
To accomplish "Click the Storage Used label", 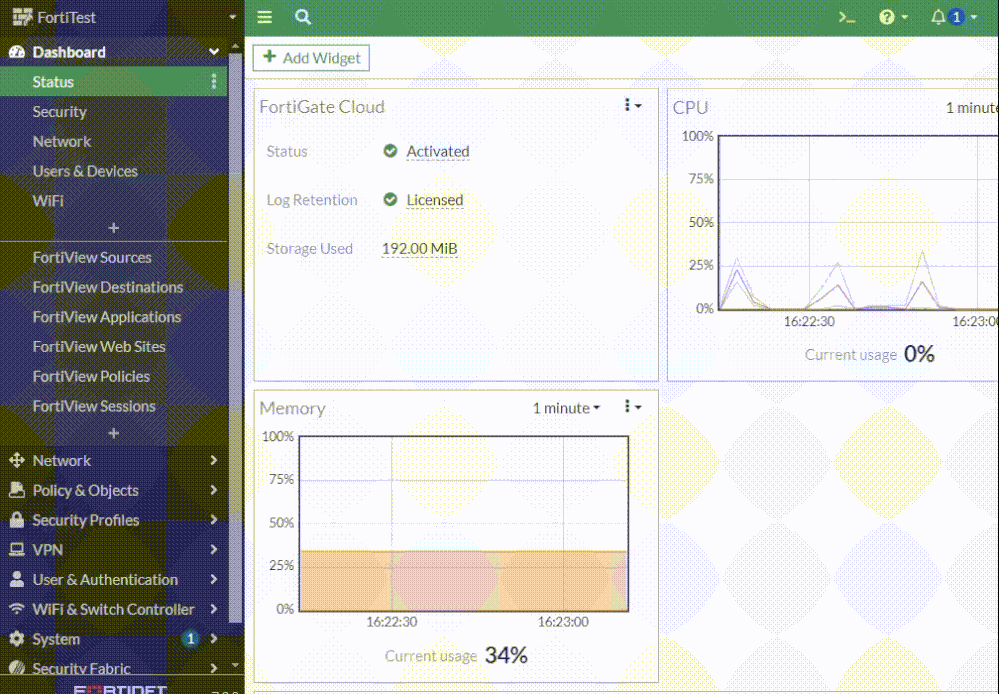I will pos(309,249).
